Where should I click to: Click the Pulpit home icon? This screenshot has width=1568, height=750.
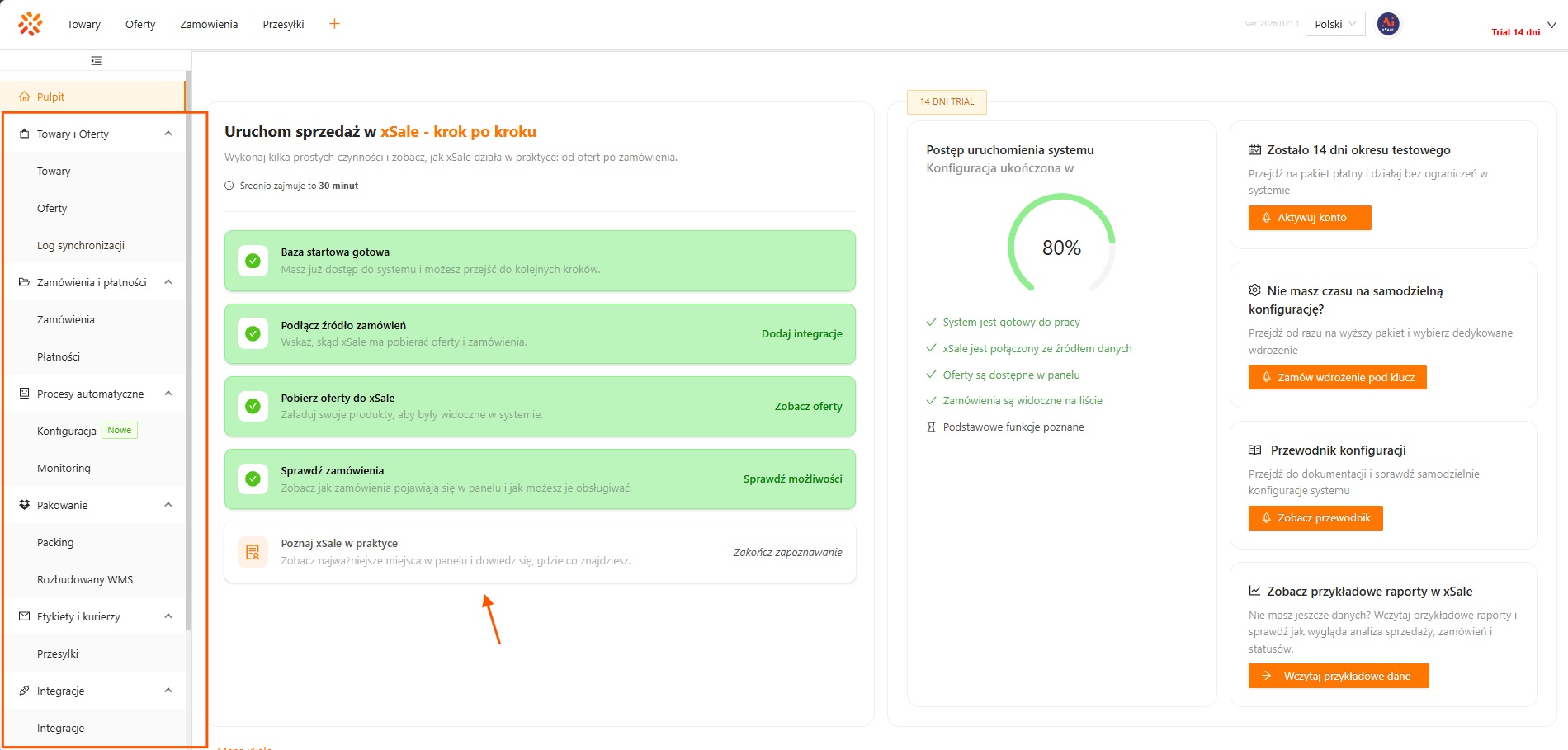25,97
